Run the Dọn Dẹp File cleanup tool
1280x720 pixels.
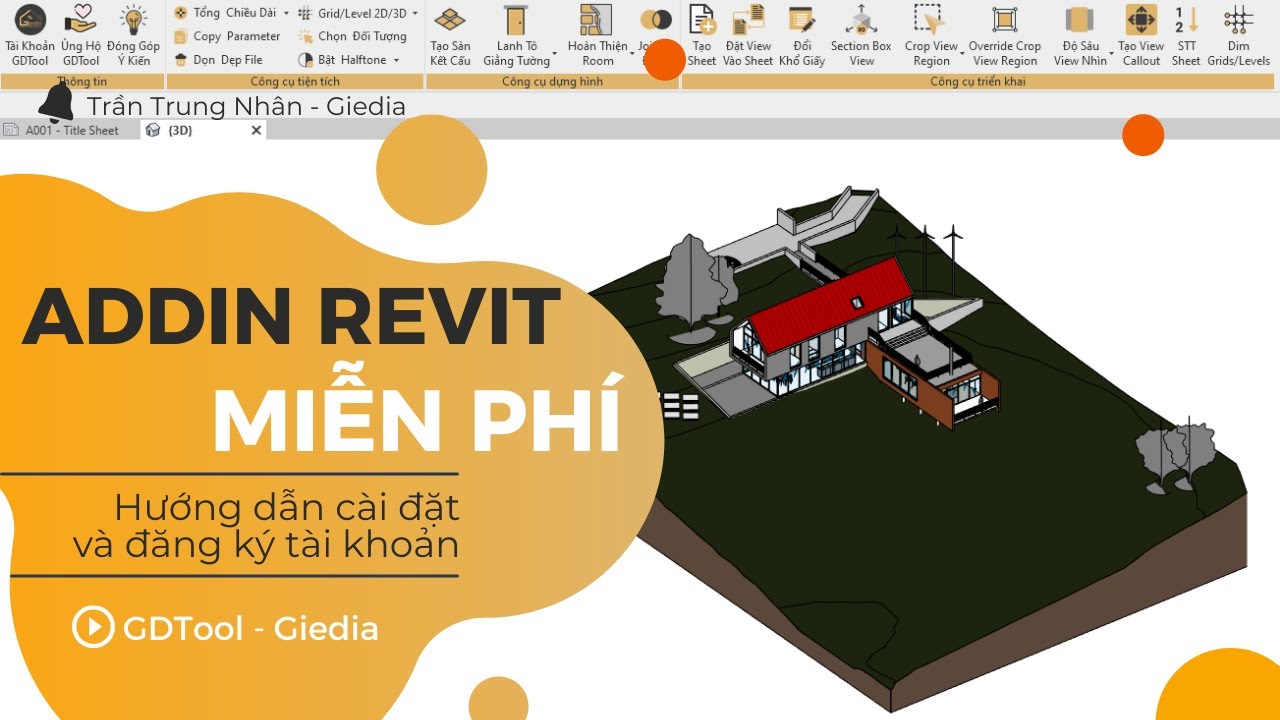click(x=219, y=60)
